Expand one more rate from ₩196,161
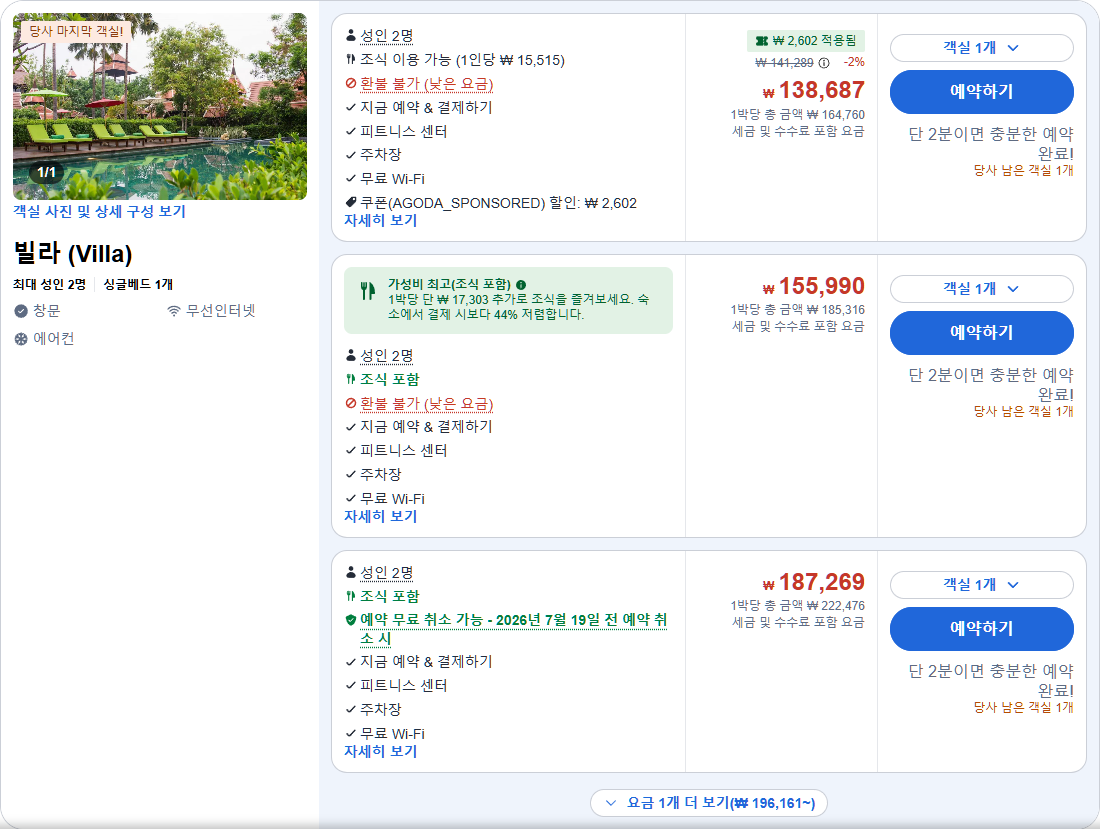1100x830 pixels. click(x=709, y=803)
